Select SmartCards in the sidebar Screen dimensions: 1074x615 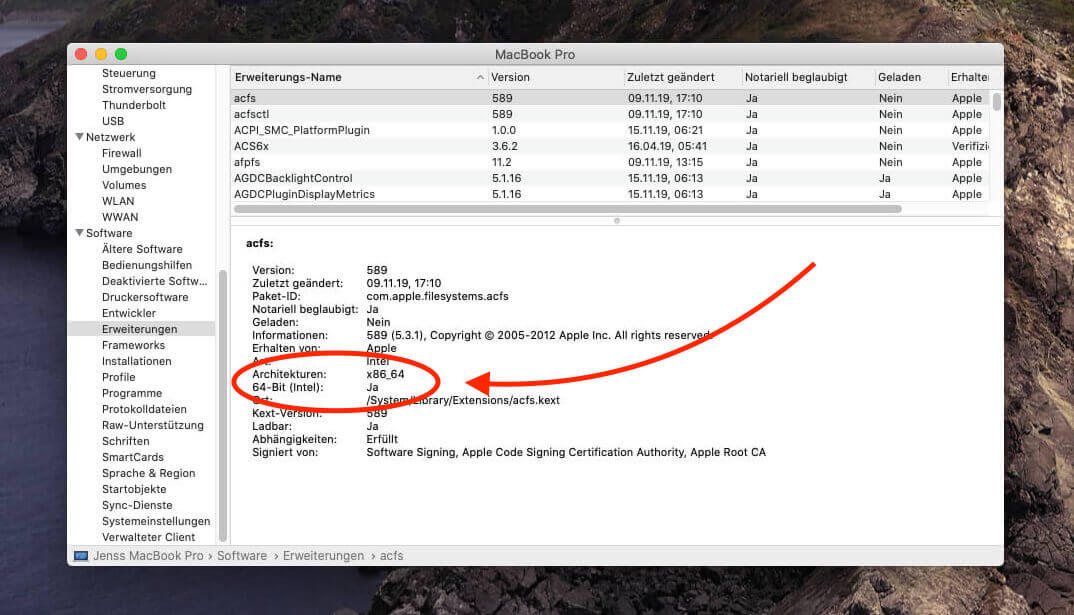133,457
